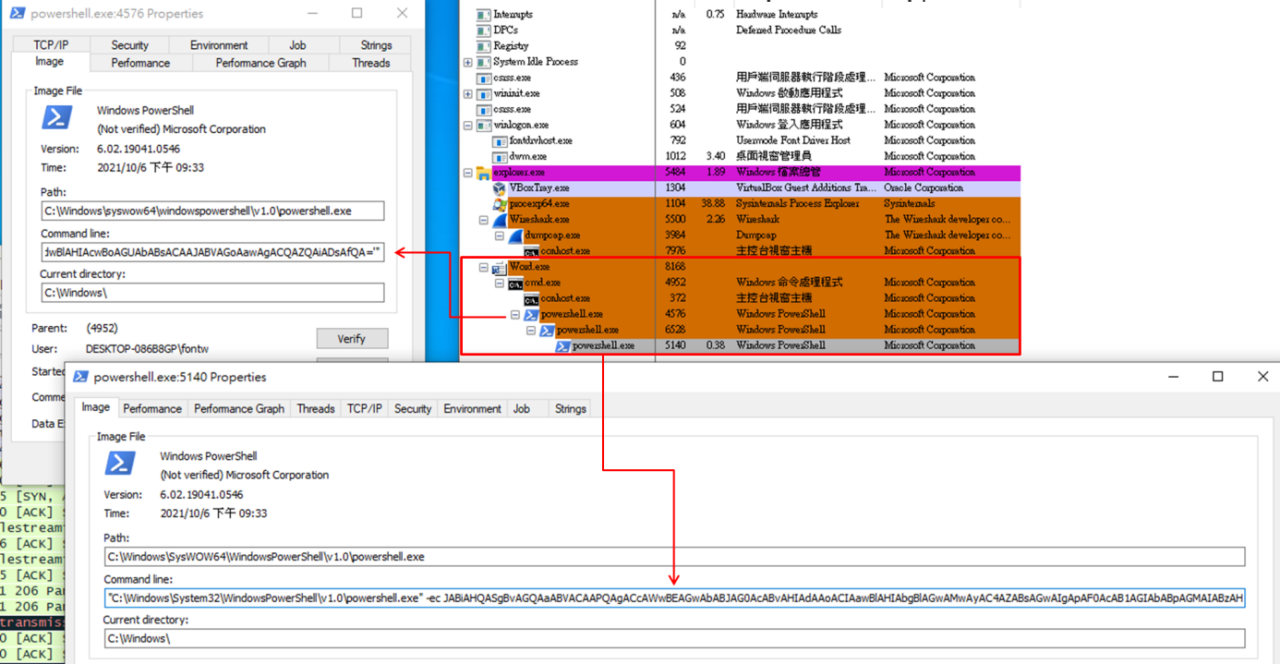Collapse the Word.exe tree node
This screenshot has width=1280, height=664.
484,267
